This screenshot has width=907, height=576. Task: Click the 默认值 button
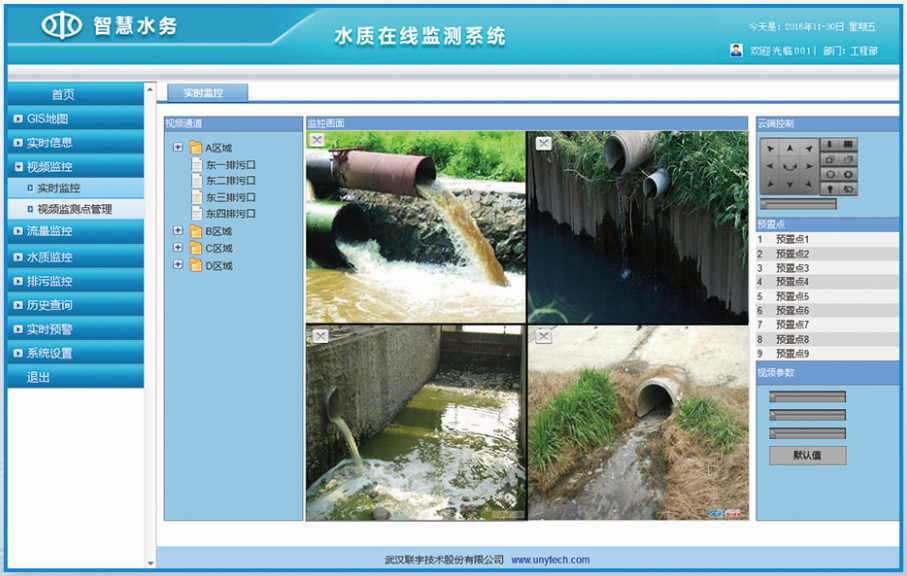[807, 455]
